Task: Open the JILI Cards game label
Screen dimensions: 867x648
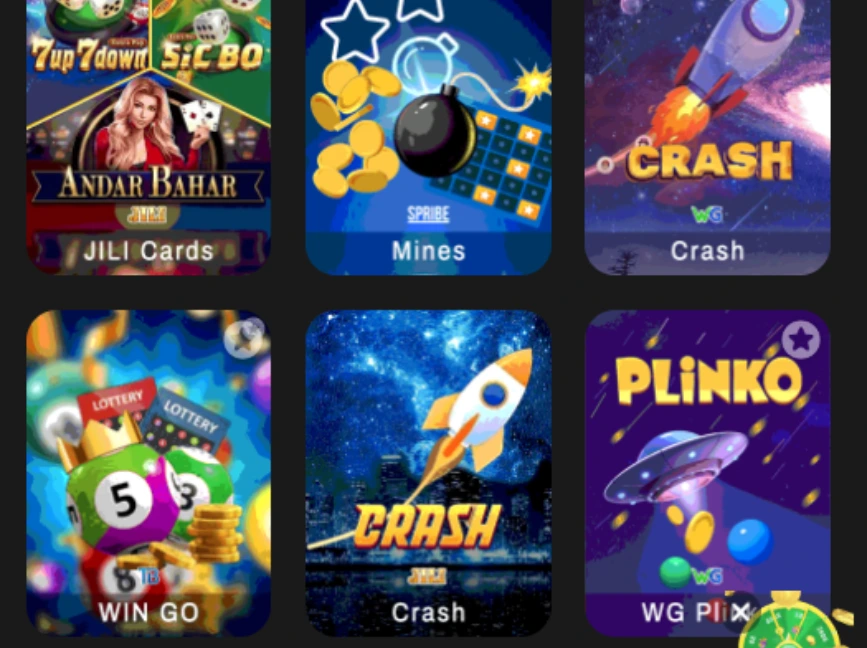Action: coord(148,252)
